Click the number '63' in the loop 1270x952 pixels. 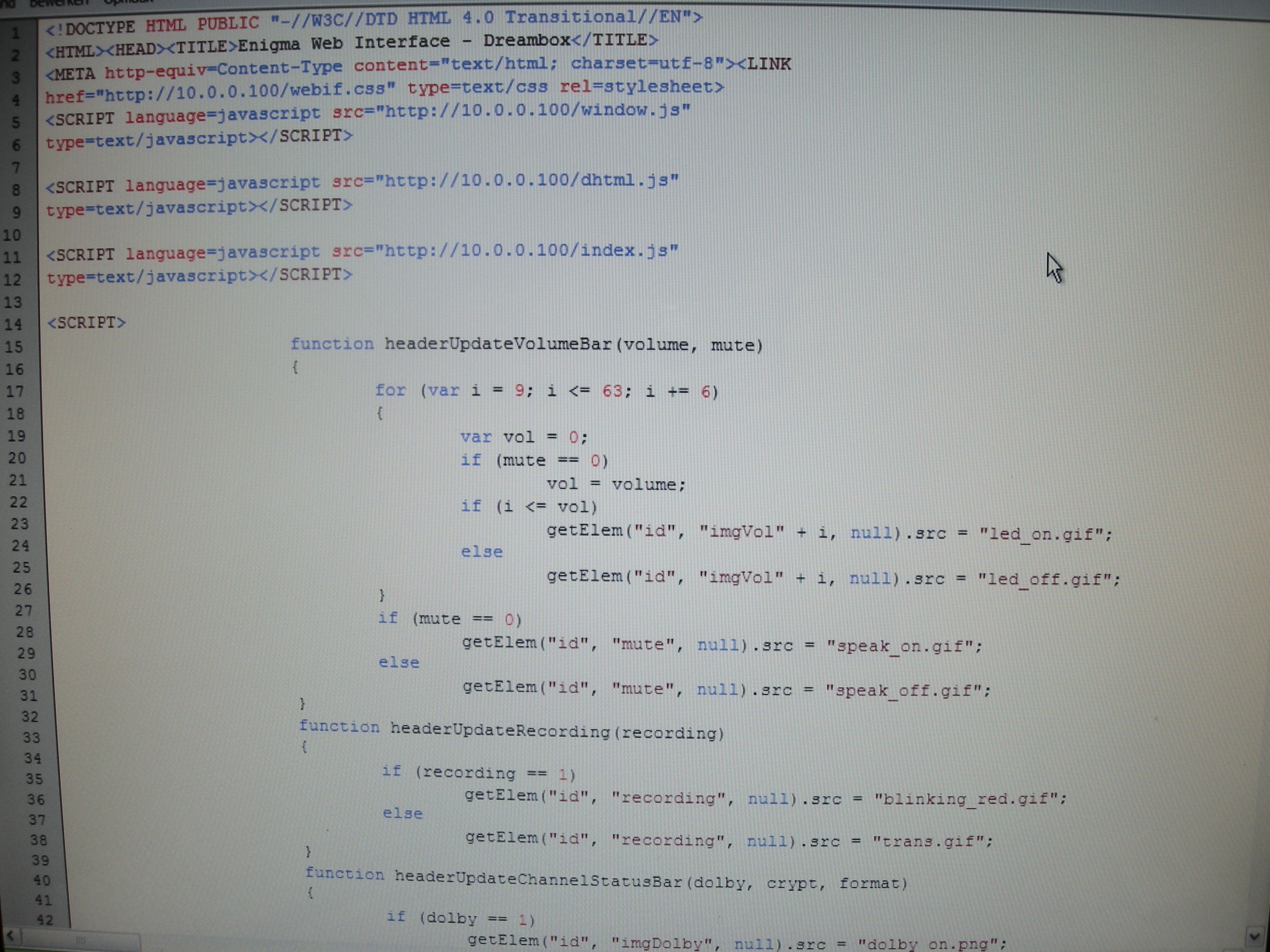612,391
